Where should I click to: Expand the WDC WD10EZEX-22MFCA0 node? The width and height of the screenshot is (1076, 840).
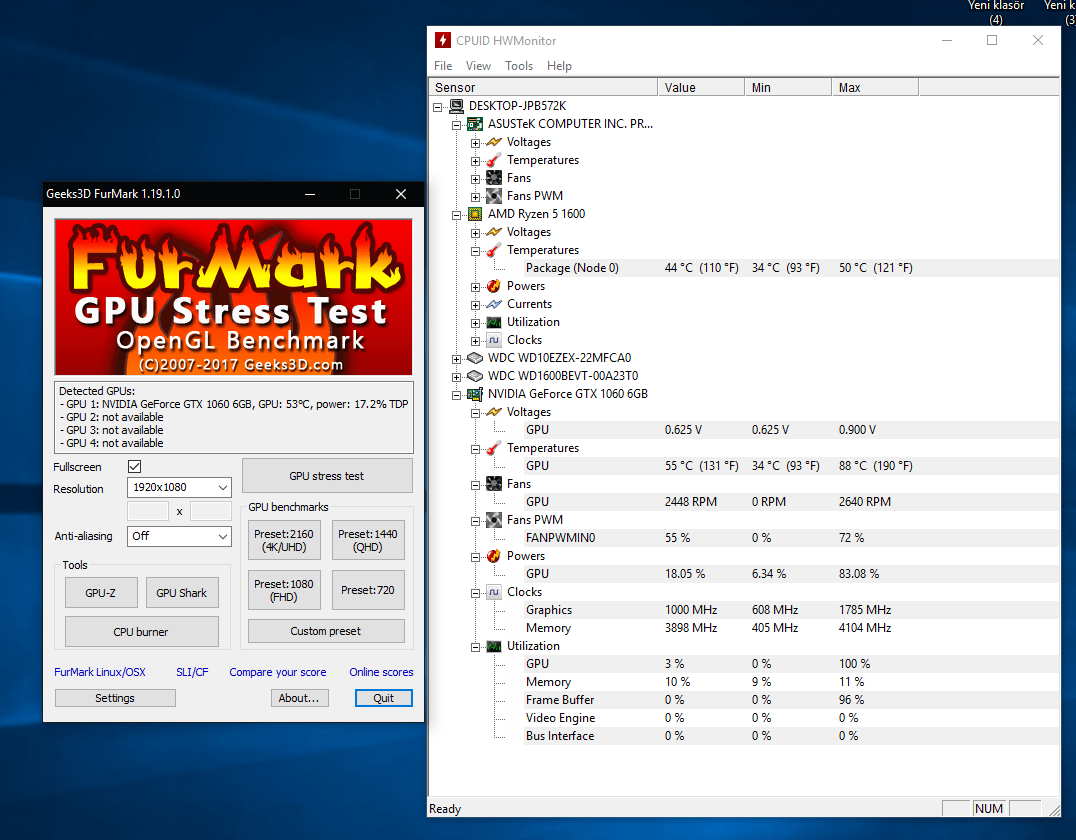[456, 359]
